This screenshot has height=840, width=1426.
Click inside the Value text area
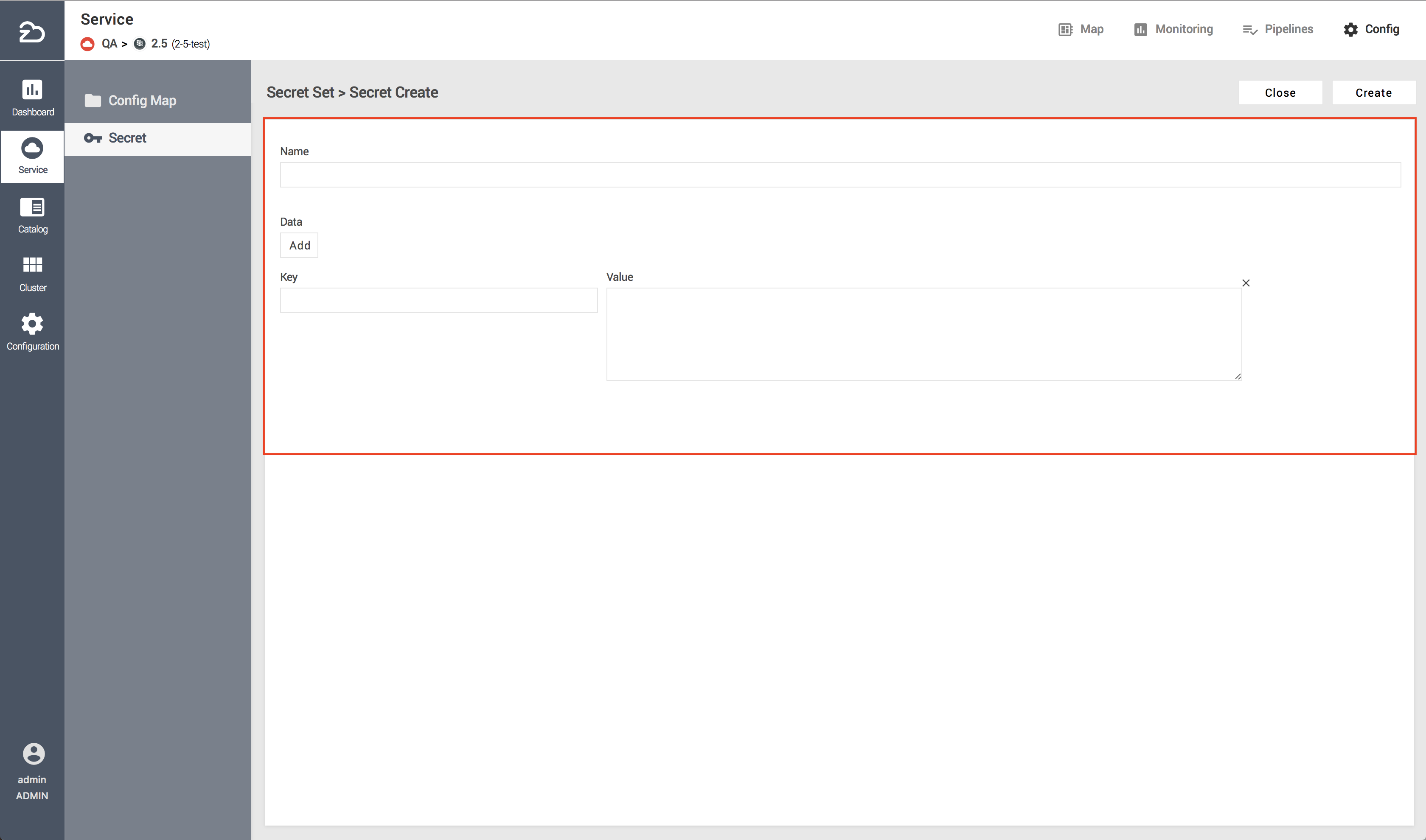(924, 334)
